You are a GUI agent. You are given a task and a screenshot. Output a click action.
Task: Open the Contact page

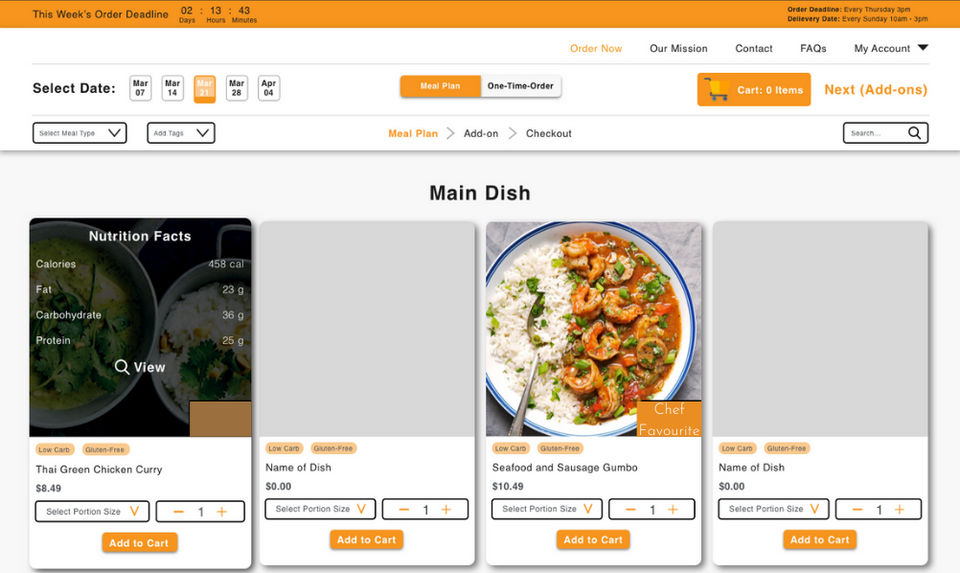coord(754,48)
